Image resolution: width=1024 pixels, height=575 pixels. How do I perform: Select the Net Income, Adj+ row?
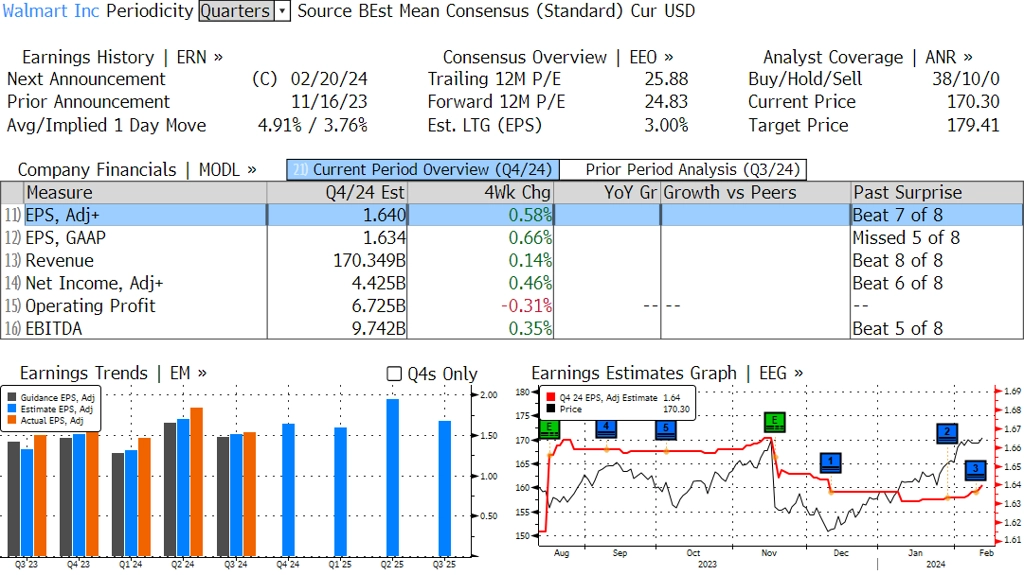click(x=512, y=283)
